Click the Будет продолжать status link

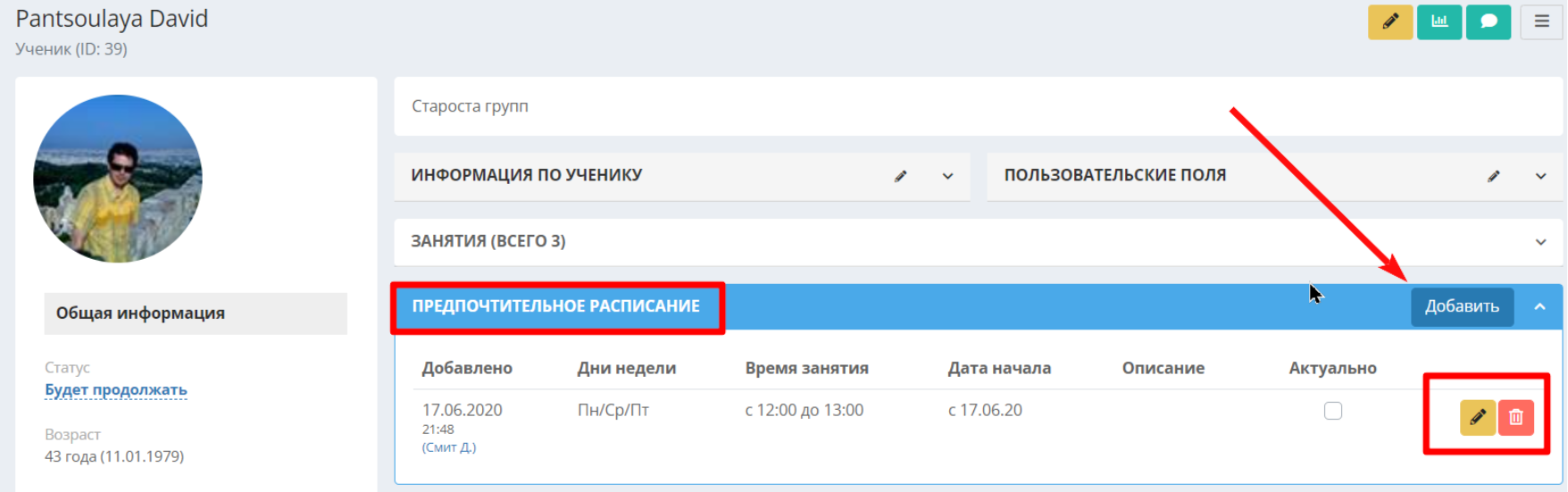116,389
